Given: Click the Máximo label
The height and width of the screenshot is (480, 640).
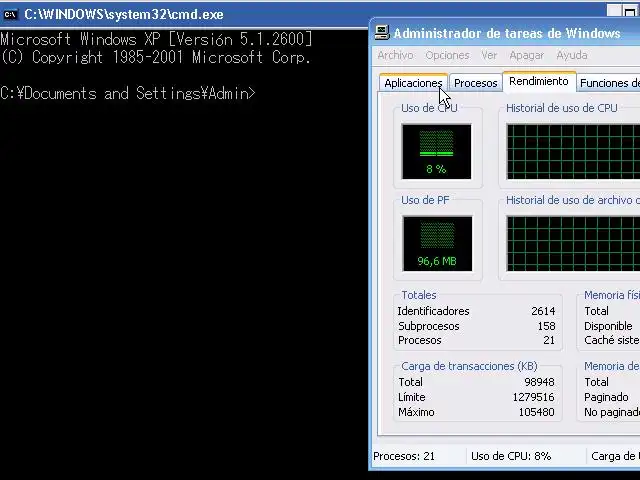Looking at the screenshot, I should pyautogui.click(x=416, y=412).
